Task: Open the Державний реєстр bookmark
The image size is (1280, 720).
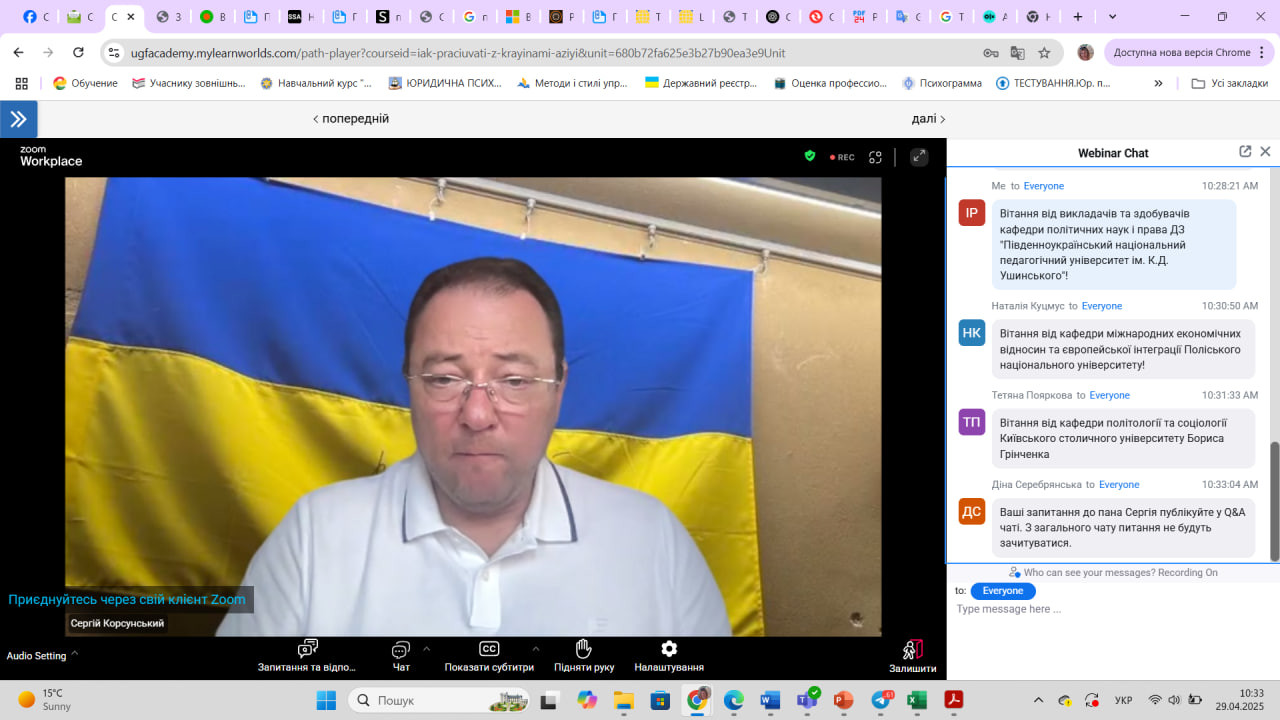Action: click(701, 83)
